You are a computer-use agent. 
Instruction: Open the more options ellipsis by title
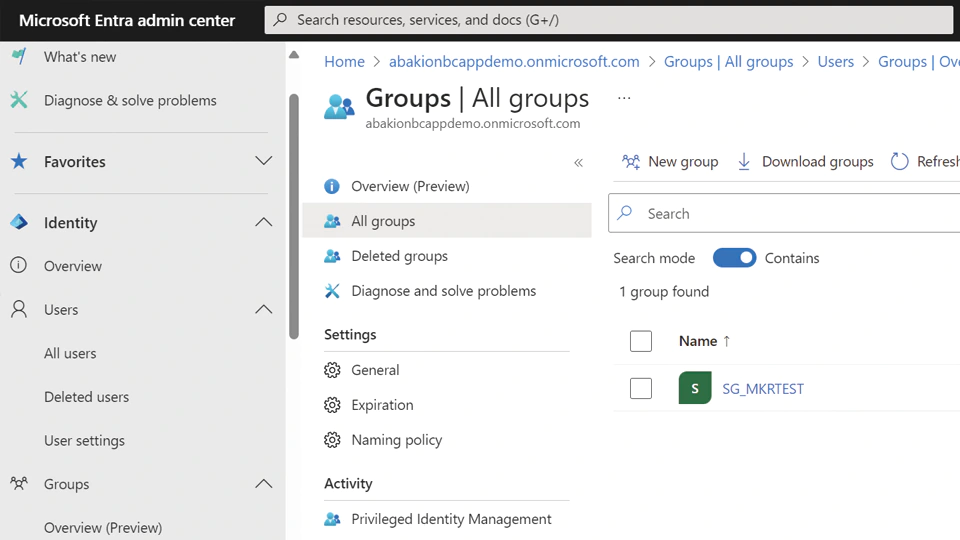pyautogui.click(x=624, y=98)
